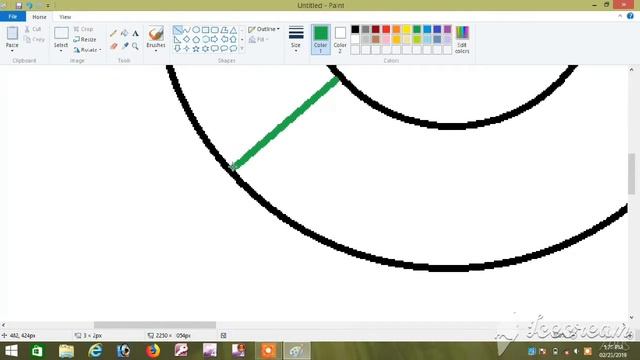Open the Select dropdown arrow
This screenshot has height=360, width=640.
point(61,51)
